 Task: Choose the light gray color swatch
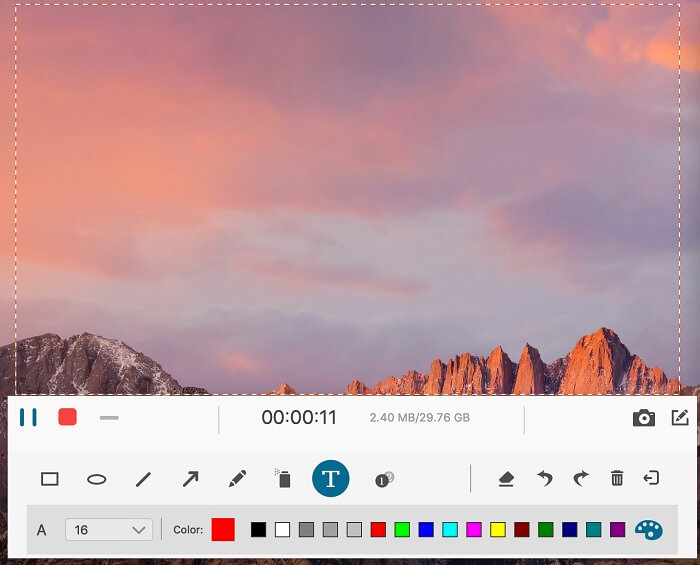(x=354, y=530)
